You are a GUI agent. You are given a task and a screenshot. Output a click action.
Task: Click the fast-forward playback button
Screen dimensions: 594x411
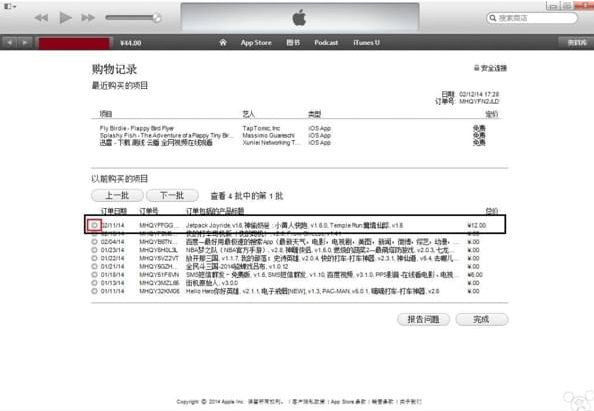click(x=88, y=18)
